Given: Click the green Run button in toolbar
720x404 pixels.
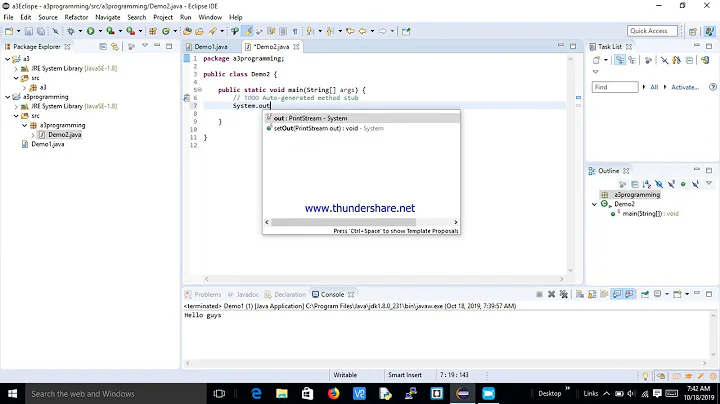Looking at the screenshot, I should tap(90, 31).
